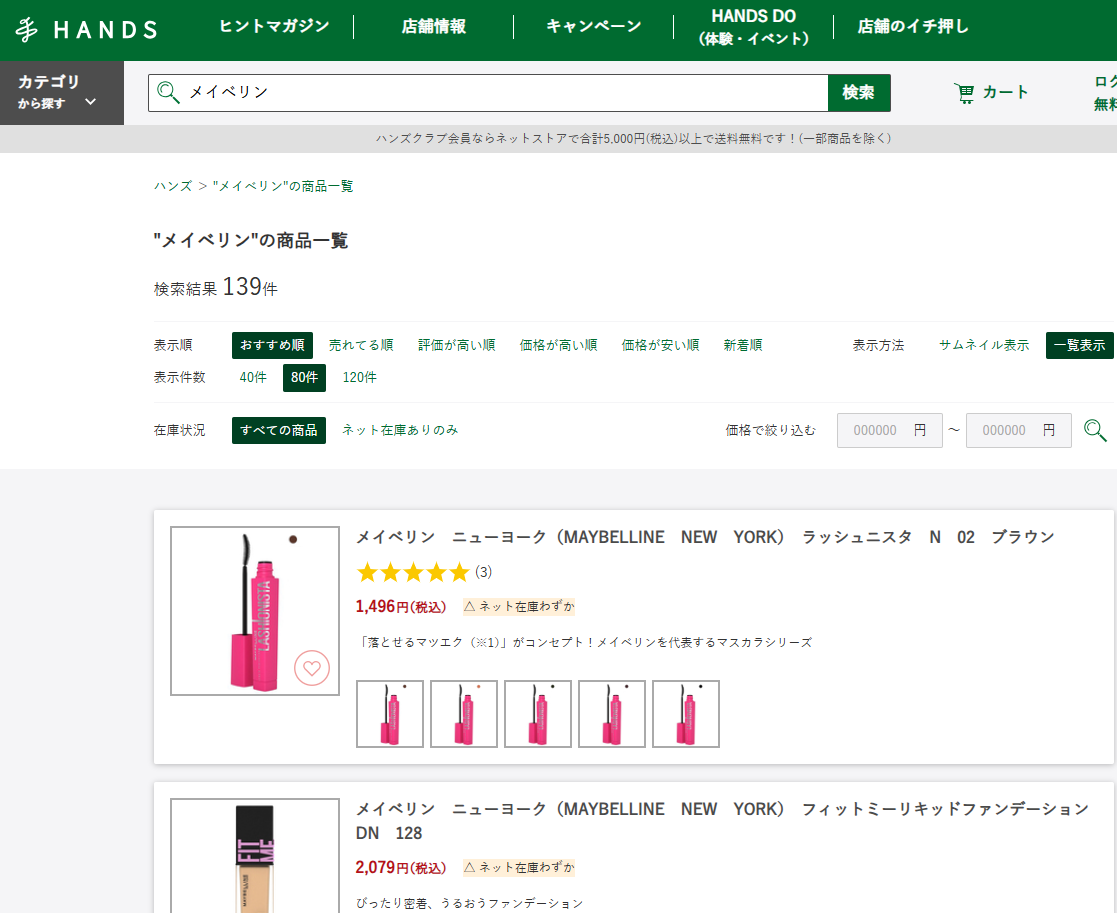Sort by 価格が高い順
The image size is (1117, 913).
pos(558,345)
